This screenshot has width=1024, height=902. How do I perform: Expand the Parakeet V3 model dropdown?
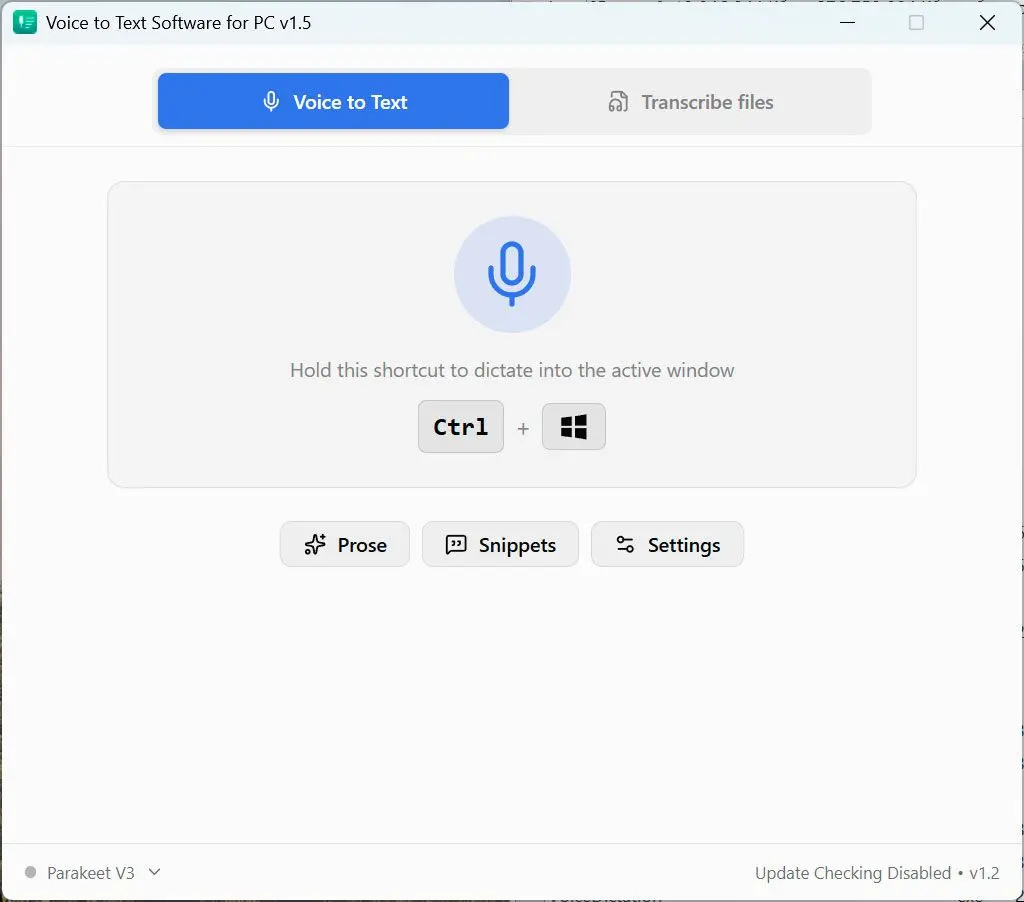point(93,873)
